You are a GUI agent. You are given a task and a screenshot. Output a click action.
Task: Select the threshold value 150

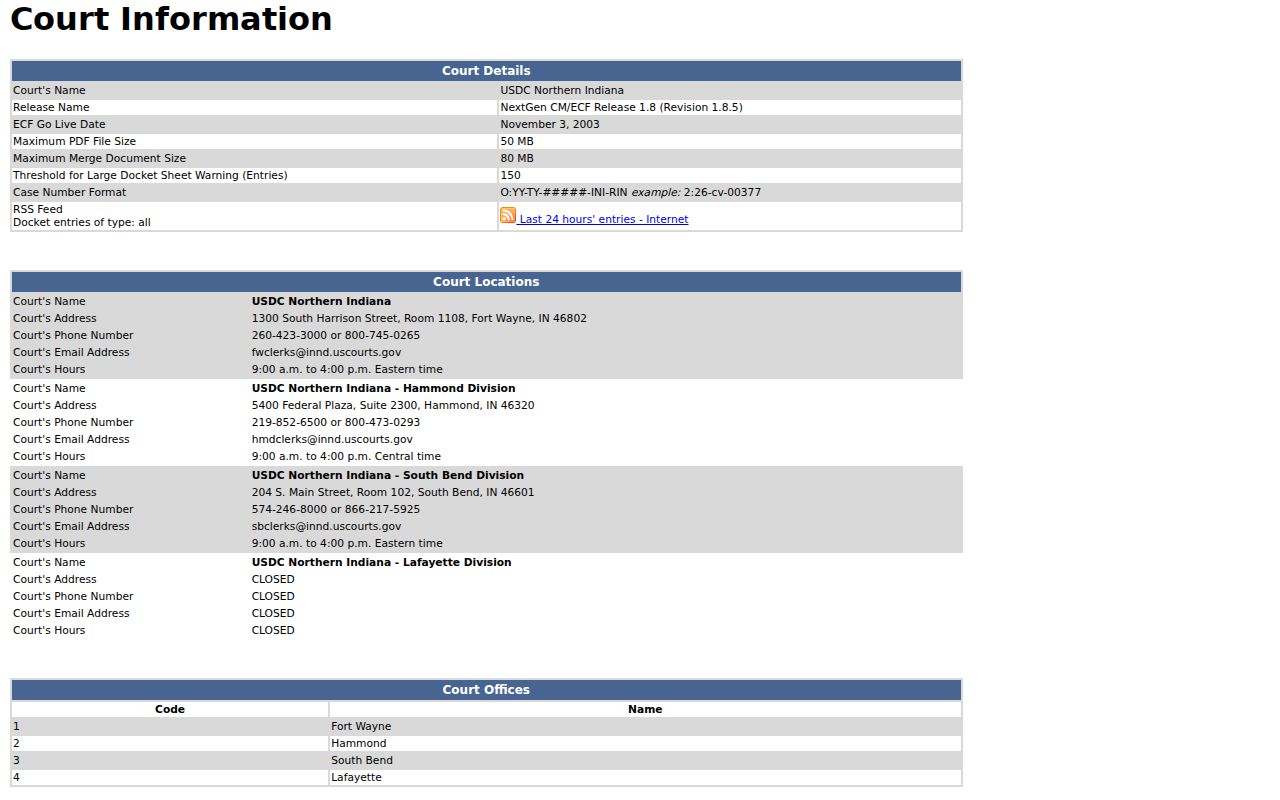pyautogui.click(x=510, y=175)
